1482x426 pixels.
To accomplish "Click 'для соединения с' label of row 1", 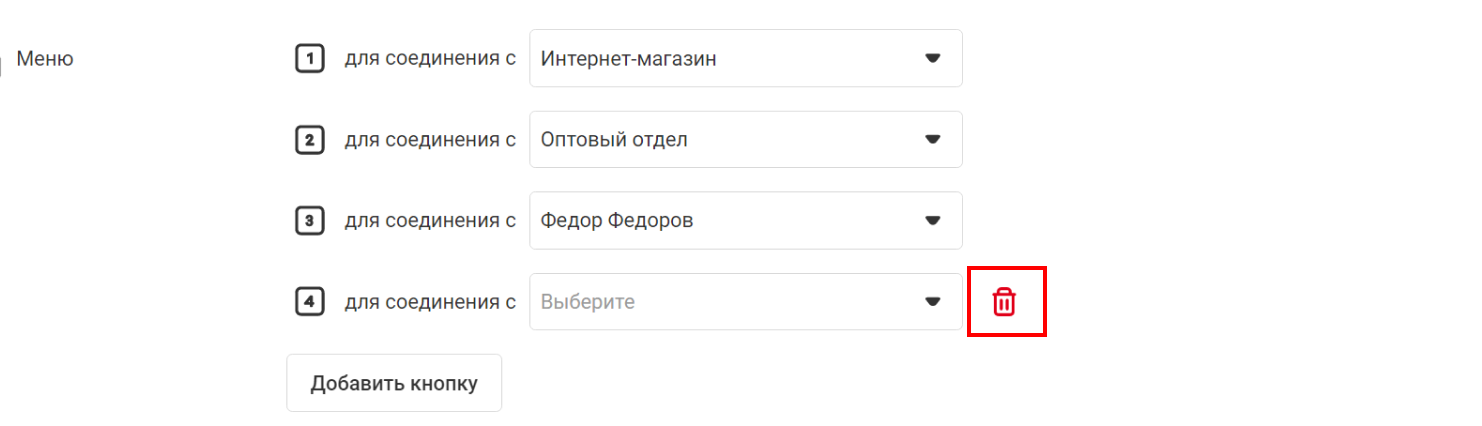I will [x=430, y=59].
